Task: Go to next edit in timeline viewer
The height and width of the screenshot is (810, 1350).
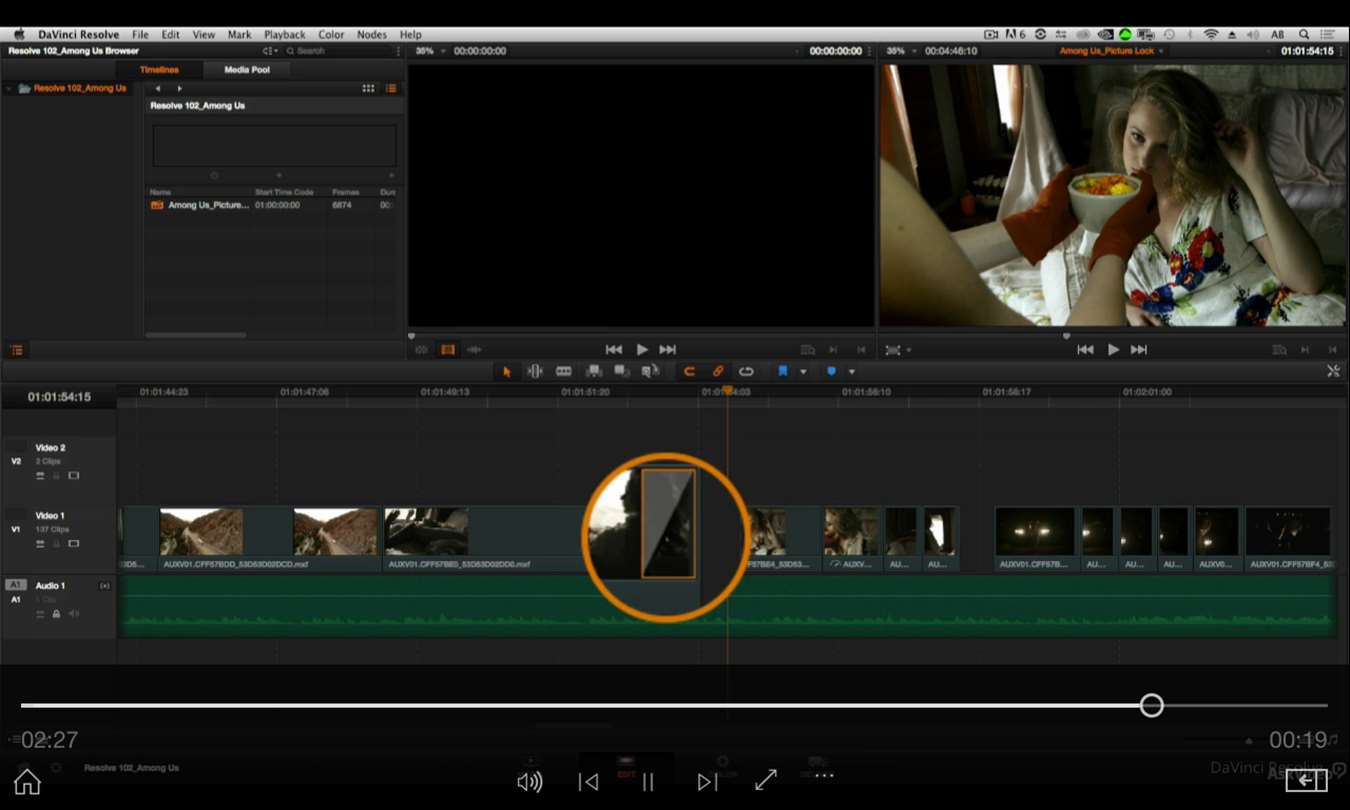Action: (1139, 349)
